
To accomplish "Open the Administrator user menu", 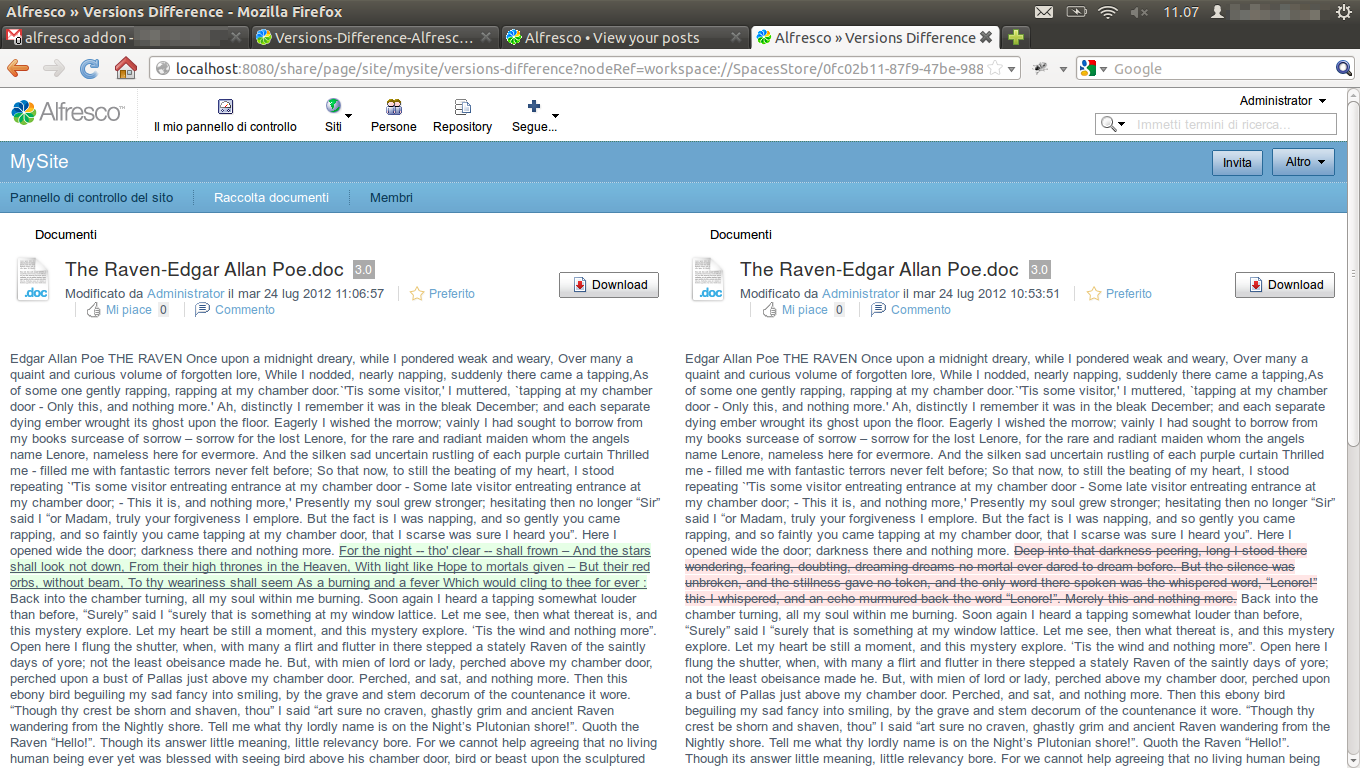I will tap(1283, 101).
